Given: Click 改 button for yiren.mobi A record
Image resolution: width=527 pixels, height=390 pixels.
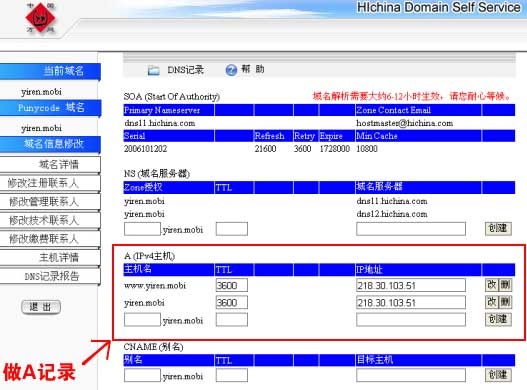Looking at the screenshot, I should (492, 302).
